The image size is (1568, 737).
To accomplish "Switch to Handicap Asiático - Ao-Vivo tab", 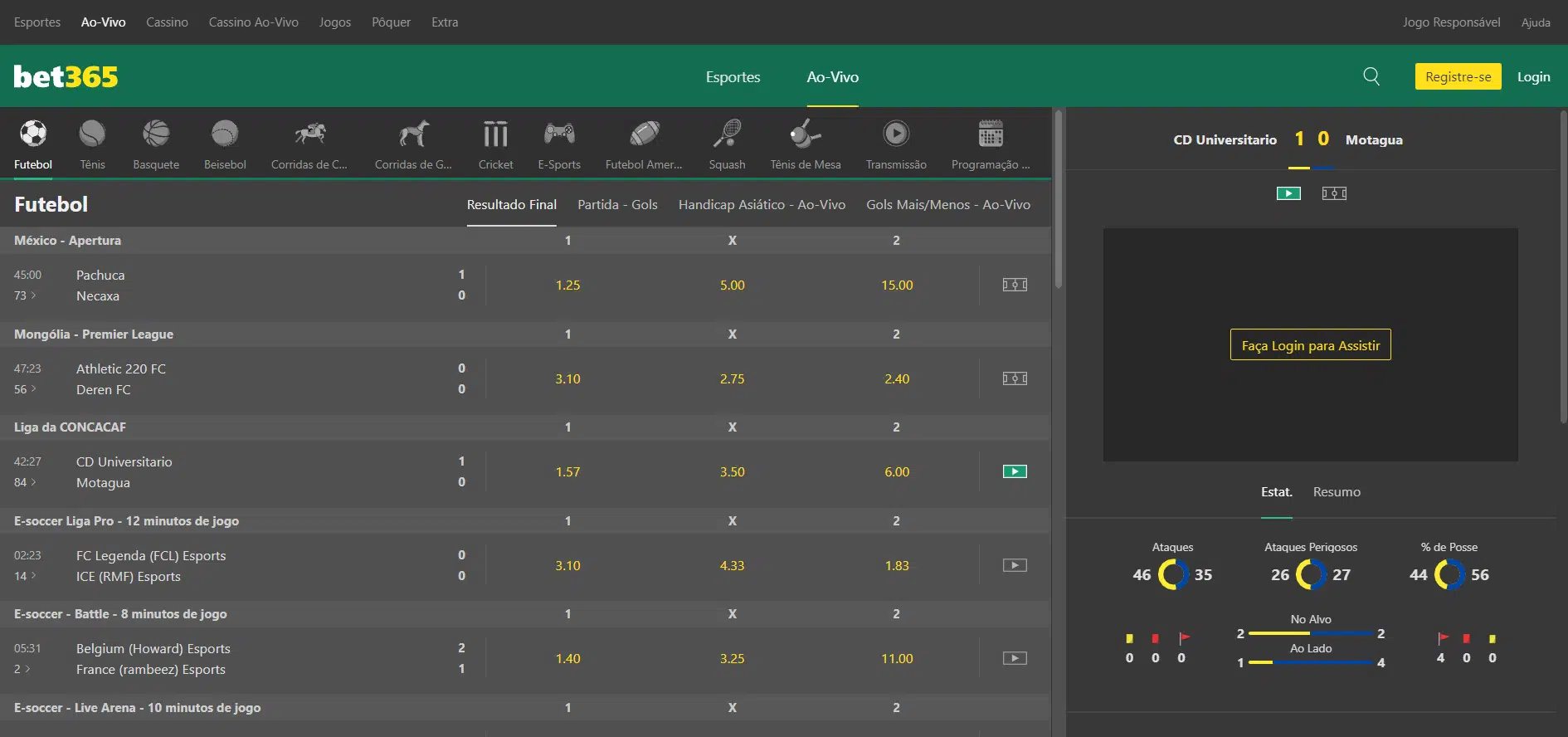I will pyautogui.click(x=762, y=204).
